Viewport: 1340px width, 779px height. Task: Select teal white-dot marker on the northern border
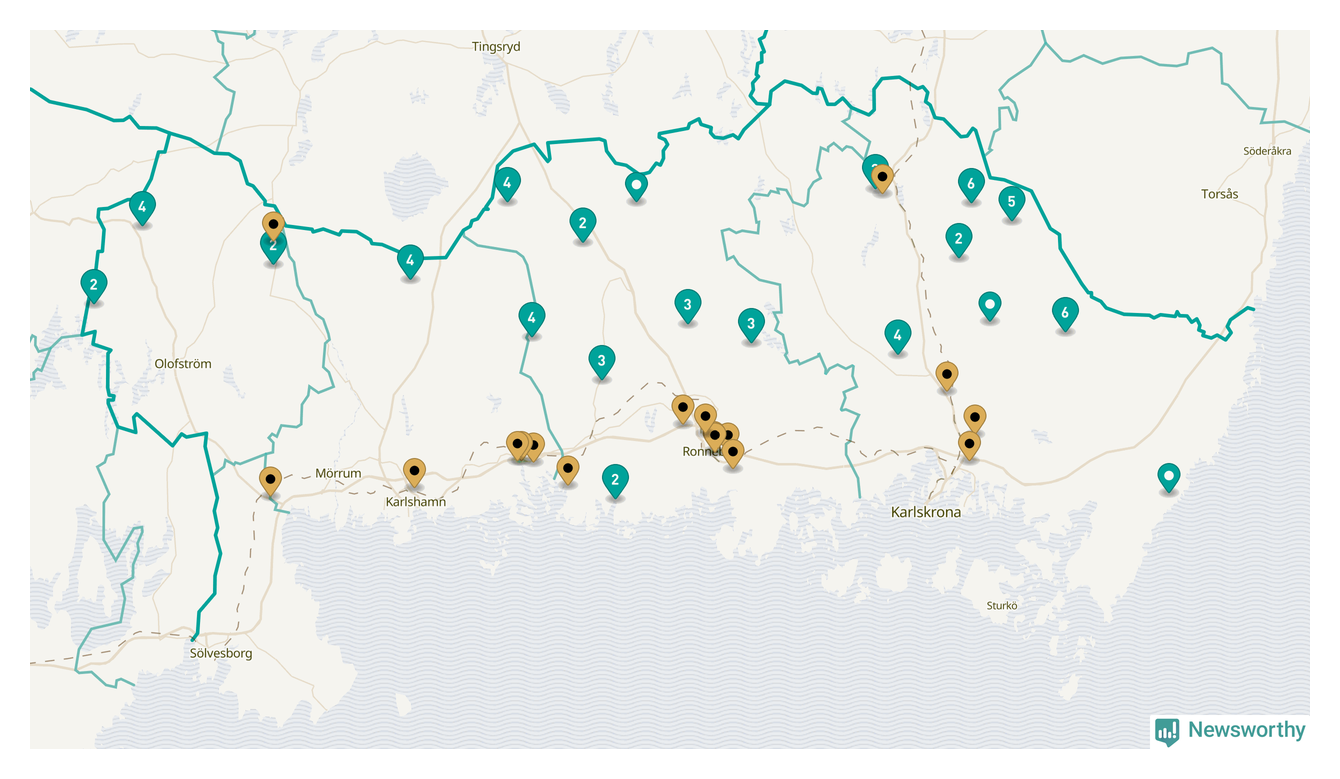click(x=636, y=185)
